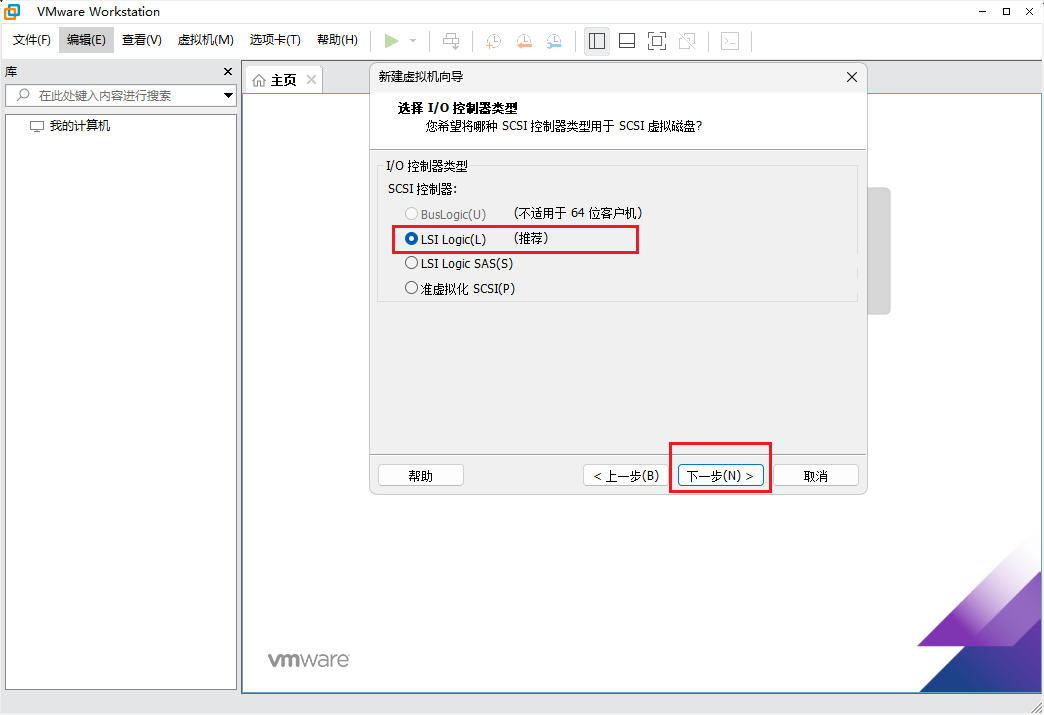The width and height of the screenshot is (1044, 715).
Task: Close the 主页 tab
Action: pos(311,80)
